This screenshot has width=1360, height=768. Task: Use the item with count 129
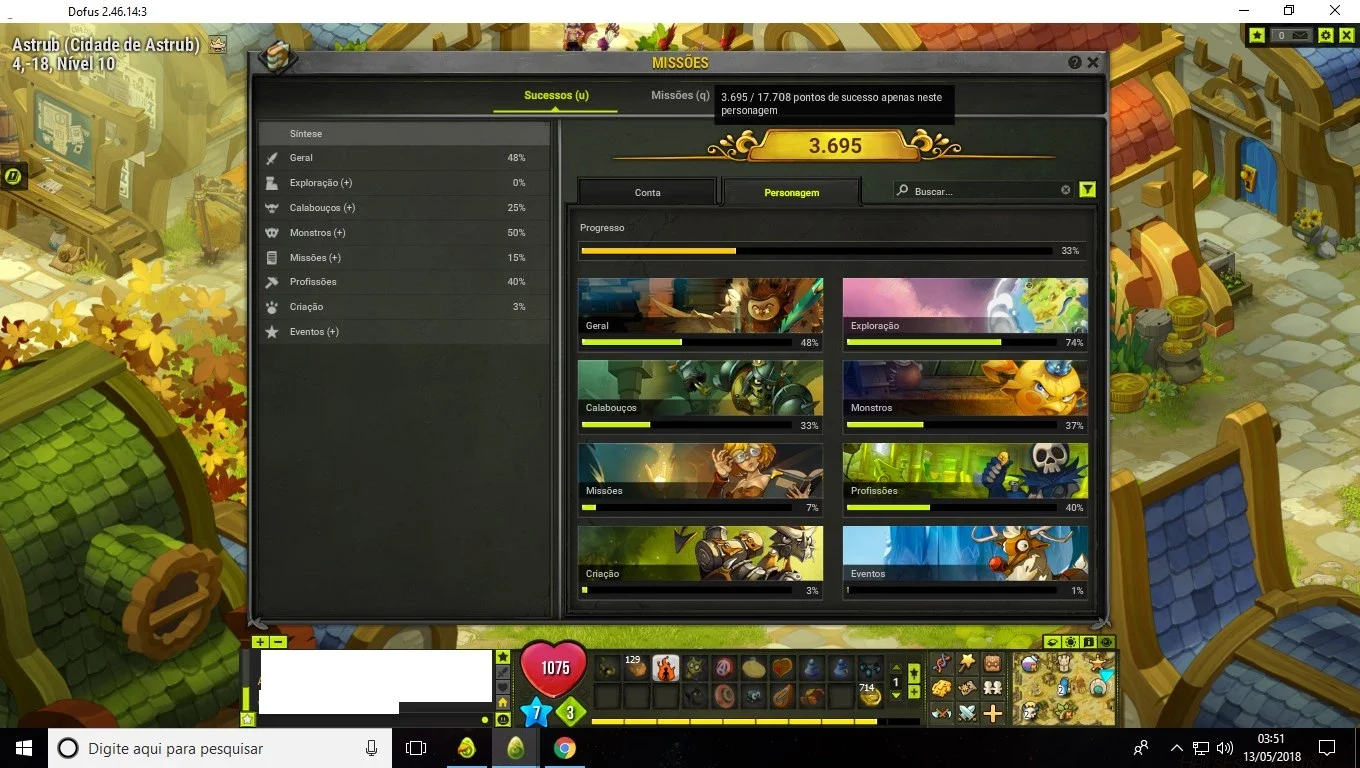tap(636, 668)
